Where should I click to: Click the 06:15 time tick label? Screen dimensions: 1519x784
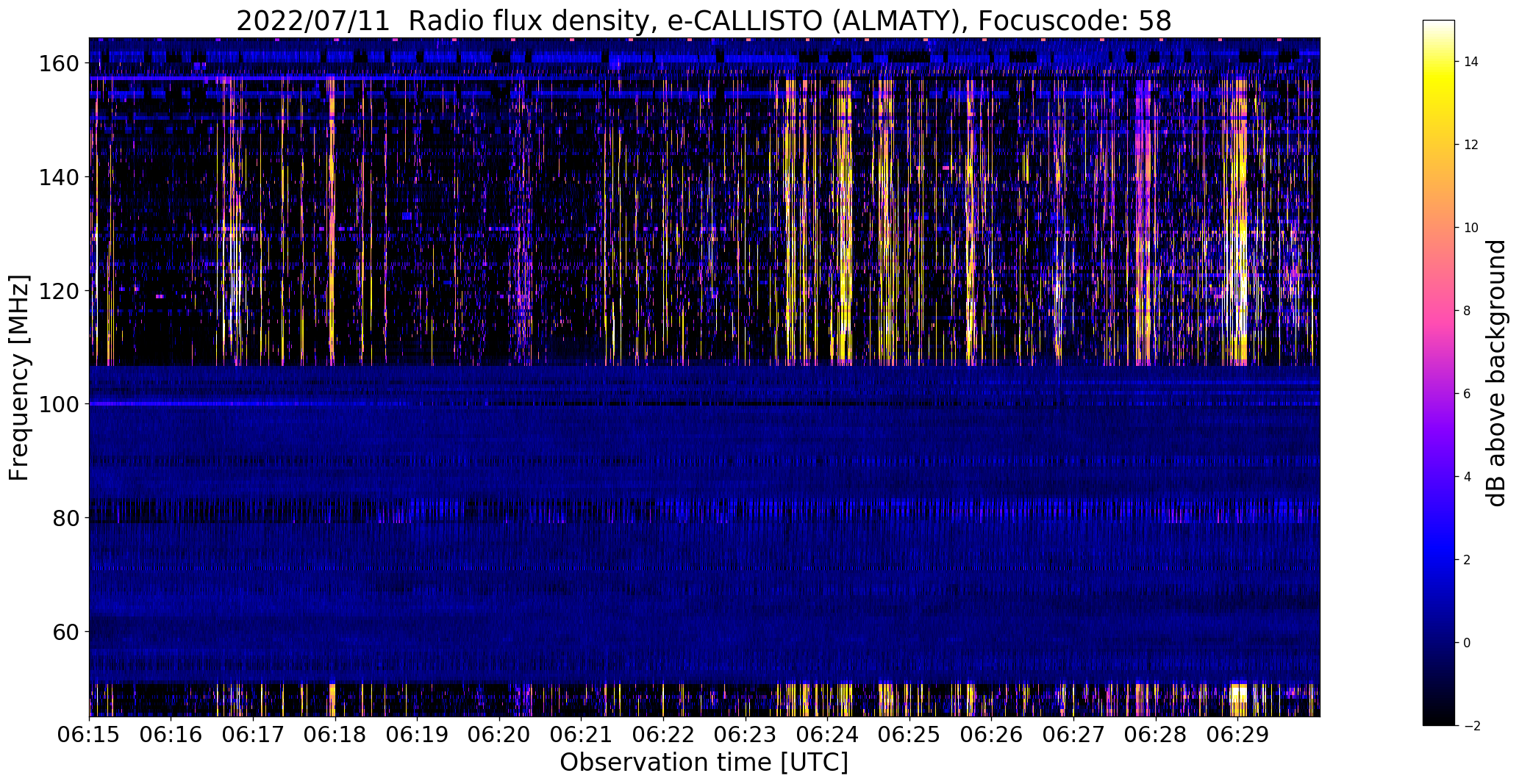(89, 735)
